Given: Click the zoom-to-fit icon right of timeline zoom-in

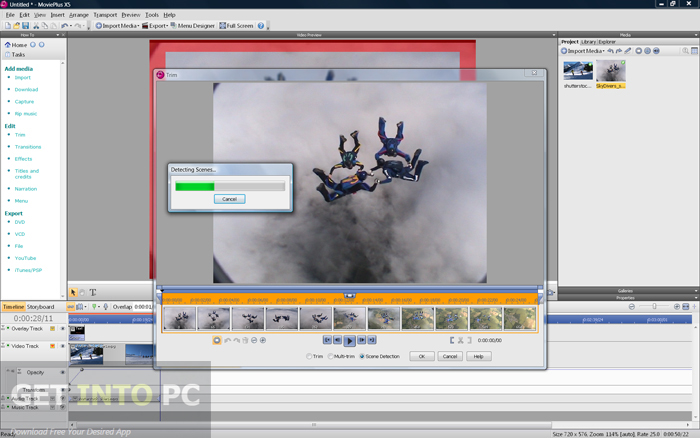Looking at the screenshot, I should click(686, 307).
